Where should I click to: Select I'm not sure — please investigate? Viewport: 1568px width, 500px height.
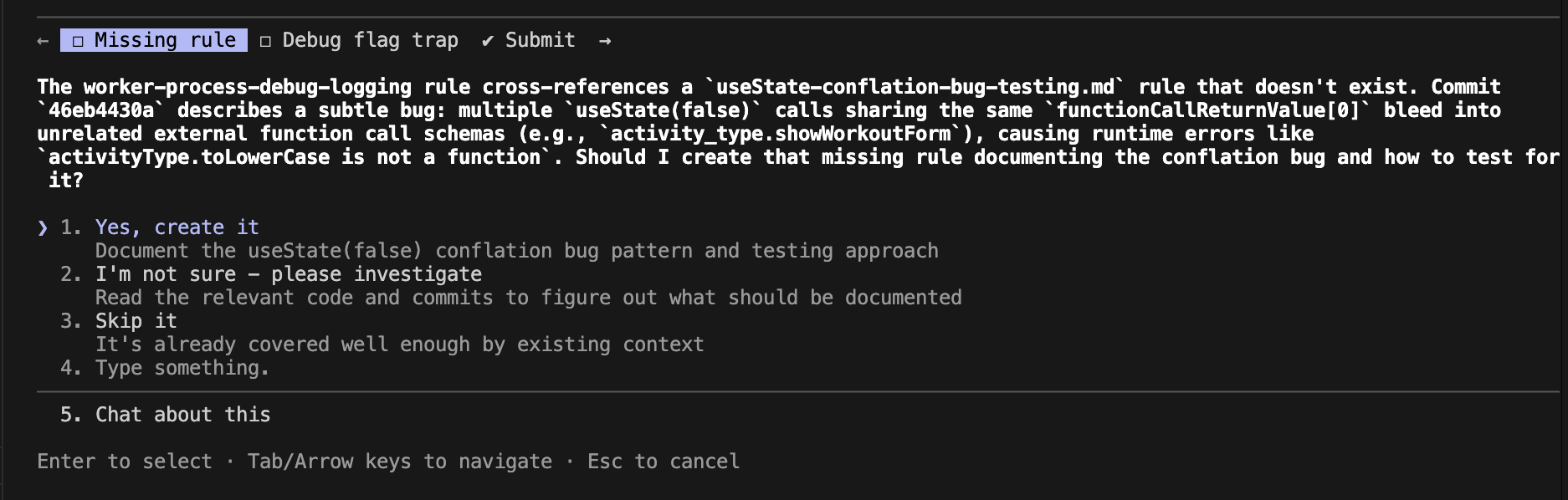289,273
